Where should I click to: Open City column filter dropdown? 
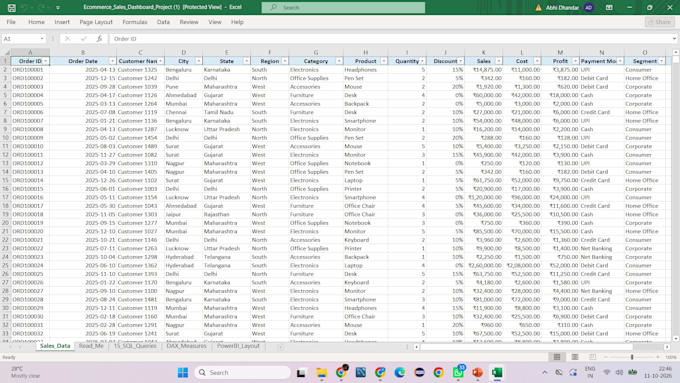199,61
